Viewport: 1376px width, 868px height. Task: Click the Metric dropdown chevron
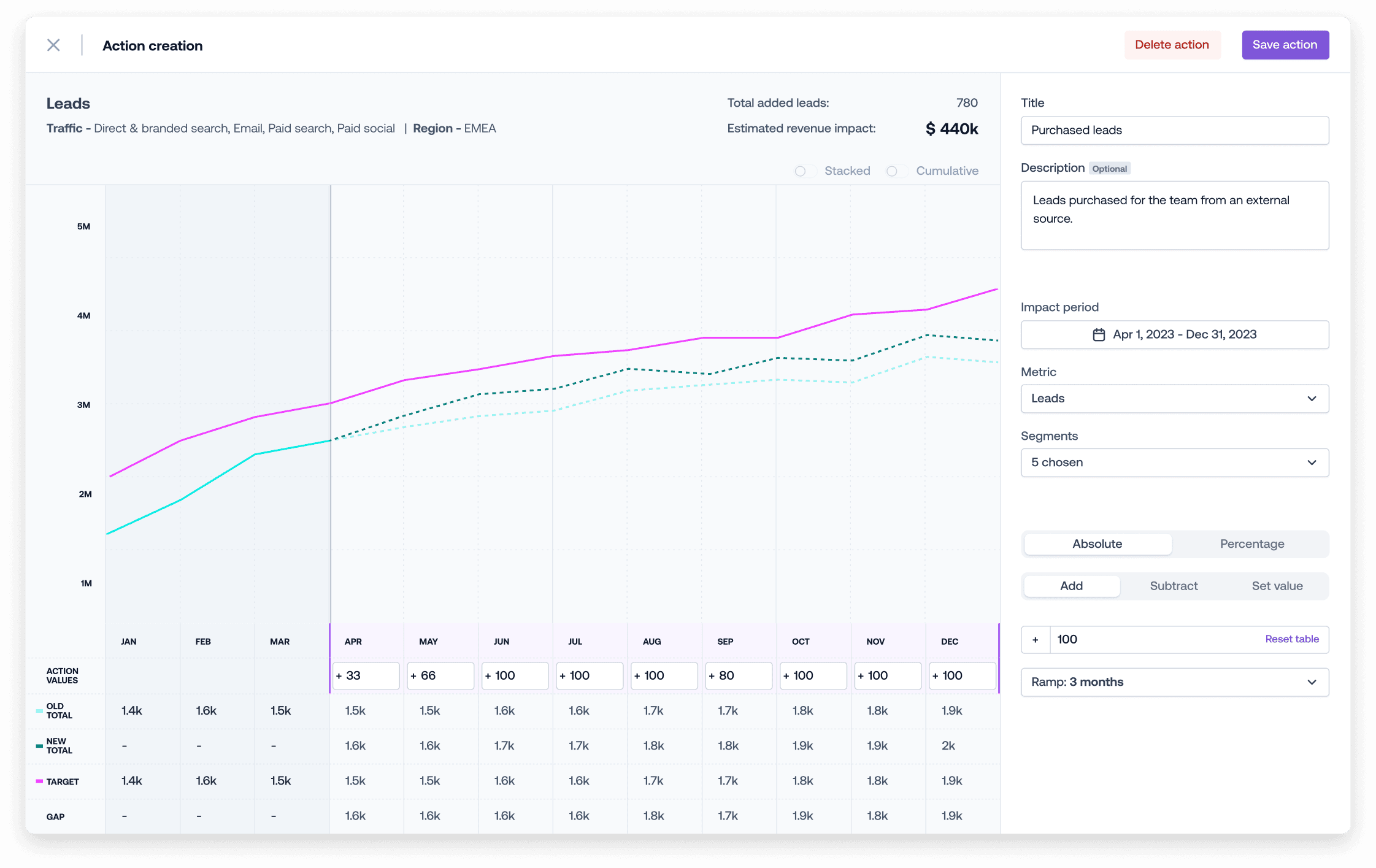pos(1312,399)
